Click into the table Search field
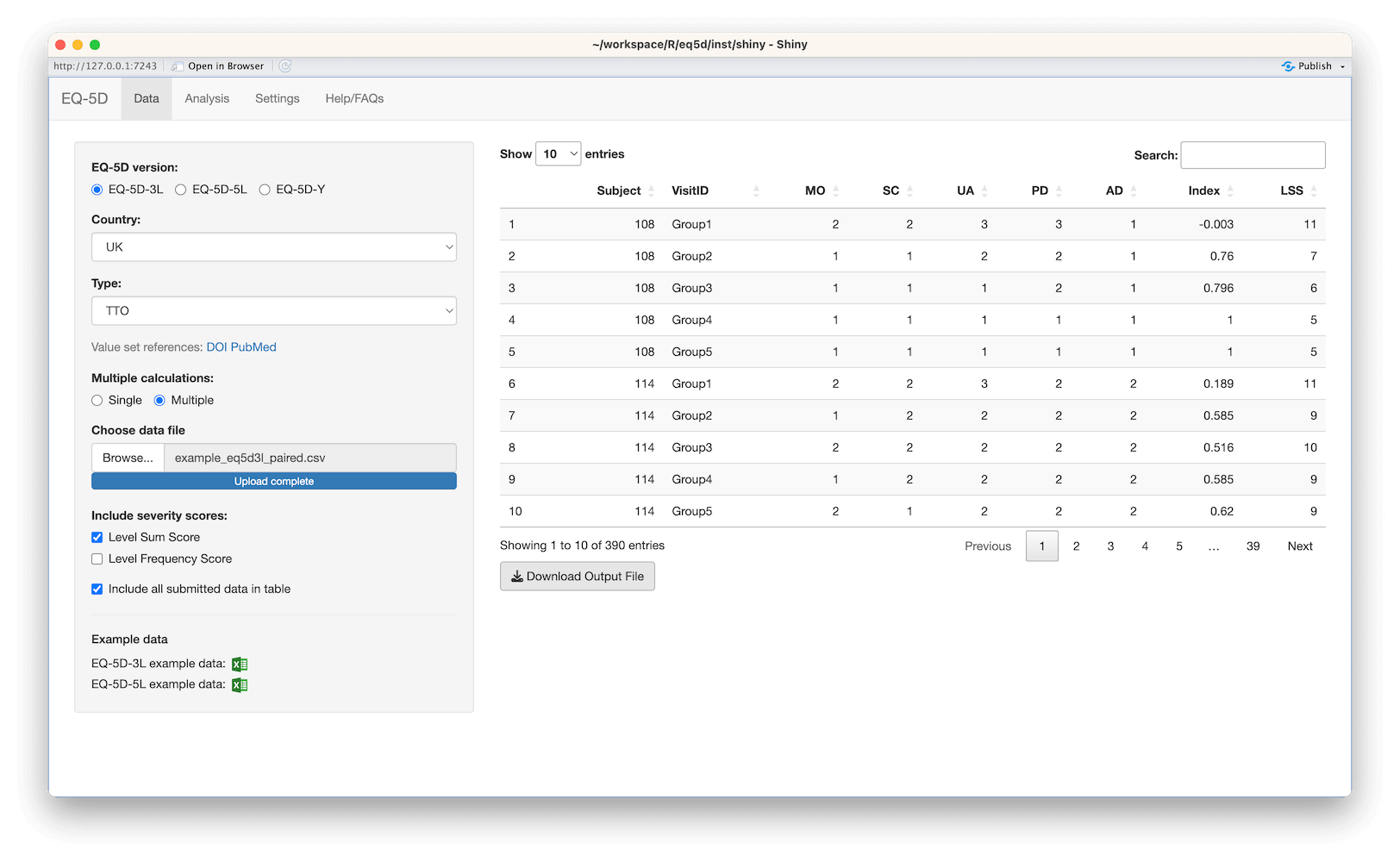1400x861 pixels. [1253, 155]
